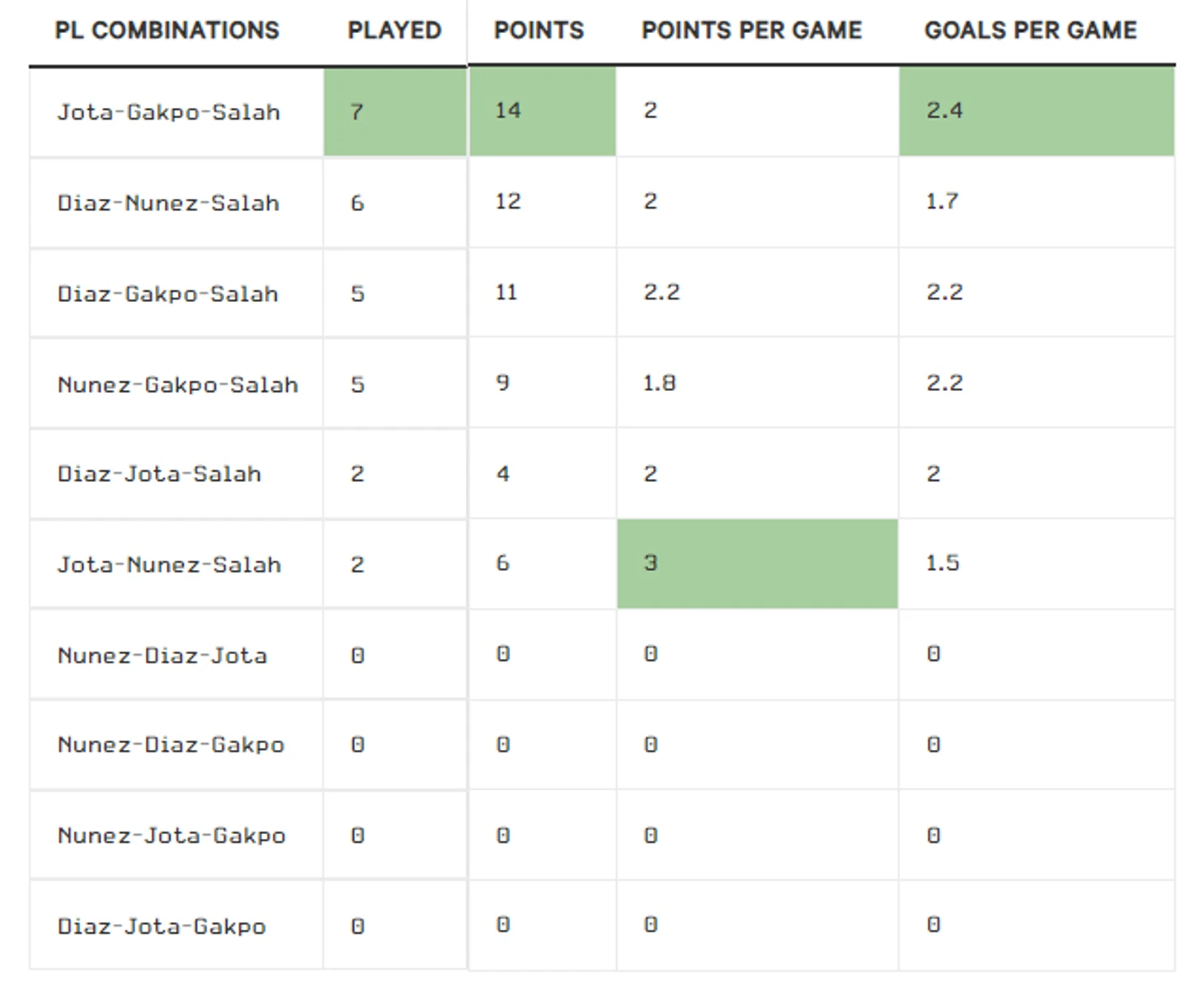Click the PLAYED column header
This screenshot has height=994, width=1204.
point(394,31)
